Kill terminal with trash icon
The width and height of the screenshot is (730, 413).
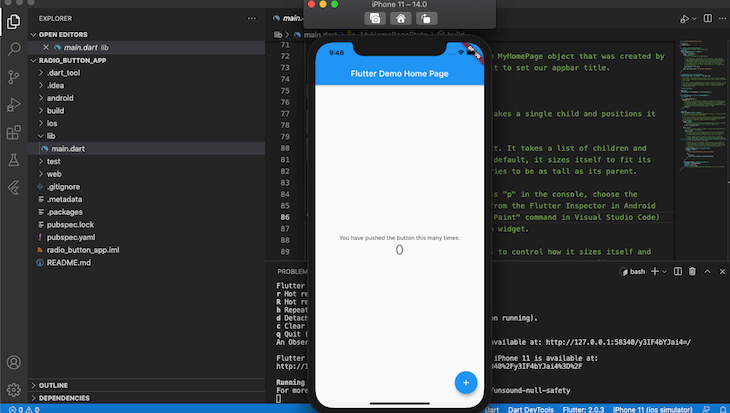tap(692, 271)
